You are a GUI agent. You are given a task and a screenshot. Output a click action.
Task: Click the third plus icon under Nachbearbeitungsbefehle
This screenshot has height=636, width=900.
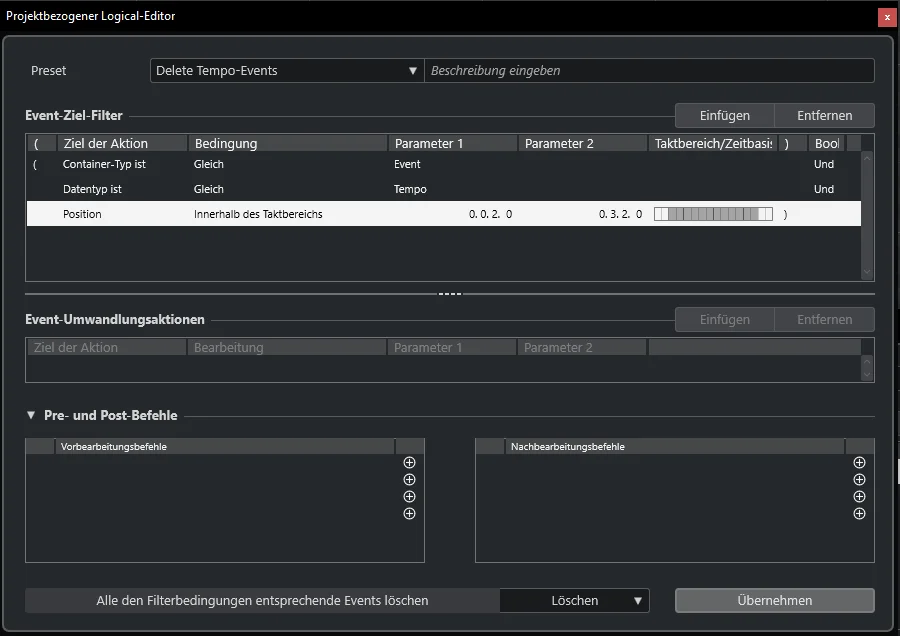tap(859, 497)
